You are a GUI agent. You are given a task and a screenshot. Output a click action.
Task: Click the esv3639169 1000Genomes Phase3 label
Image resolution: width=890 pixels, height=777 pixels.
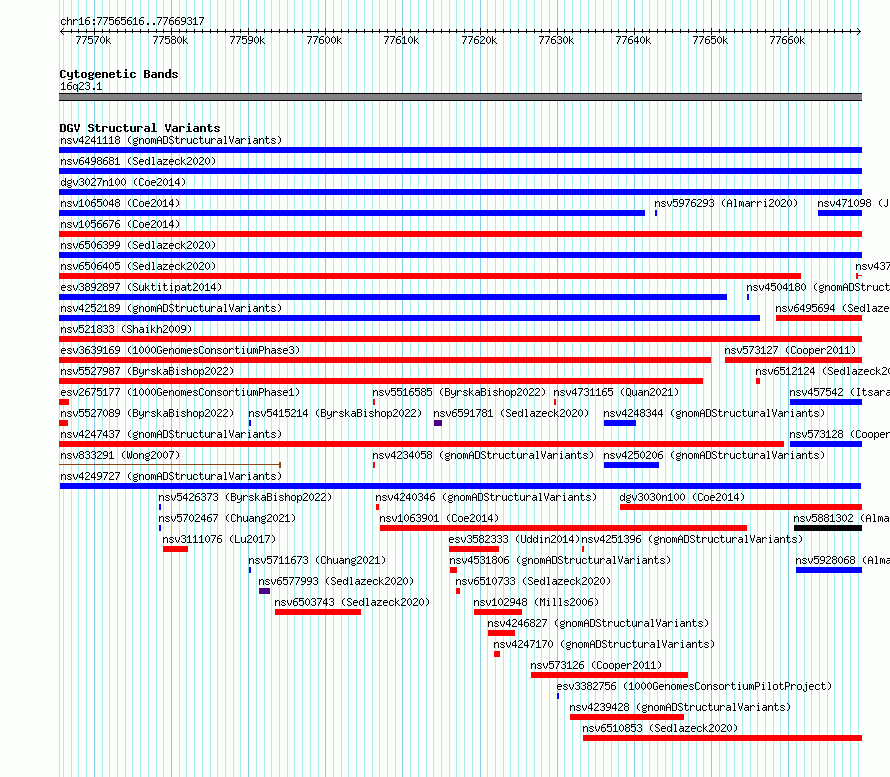(180, 350)
